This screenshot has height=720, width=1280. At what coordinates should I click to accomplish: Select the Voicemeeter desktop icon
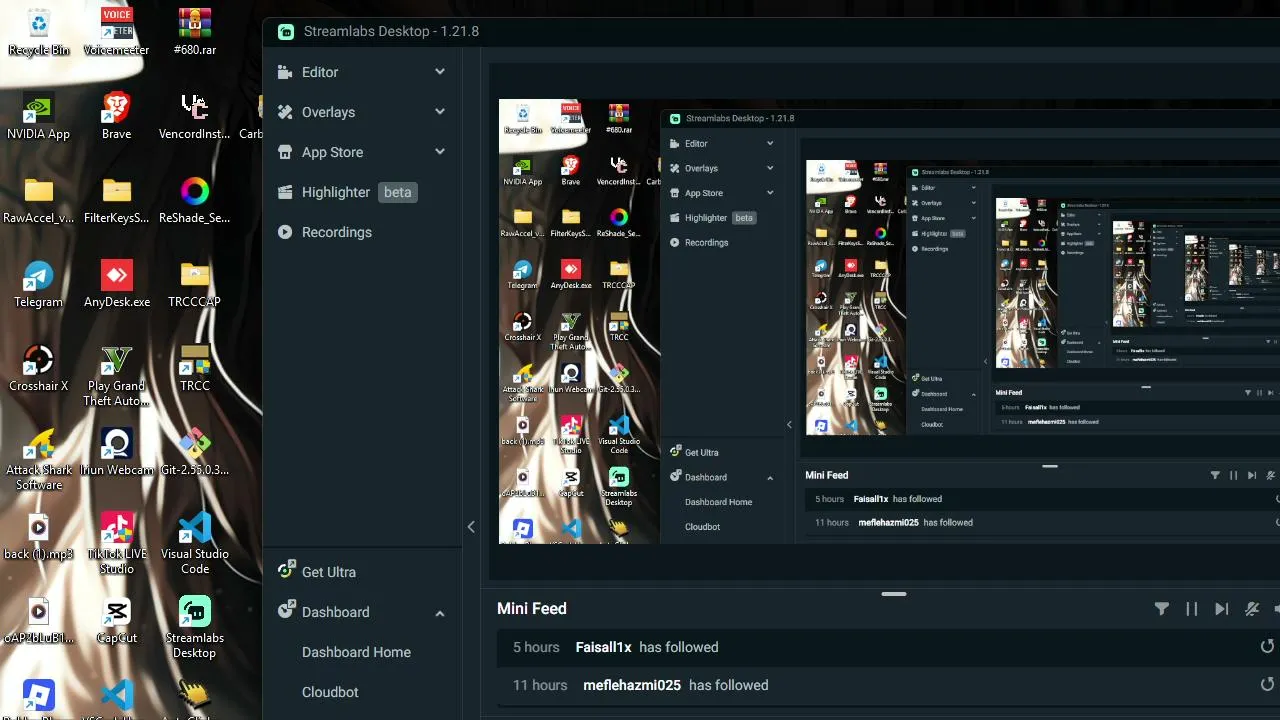point(117,32)
